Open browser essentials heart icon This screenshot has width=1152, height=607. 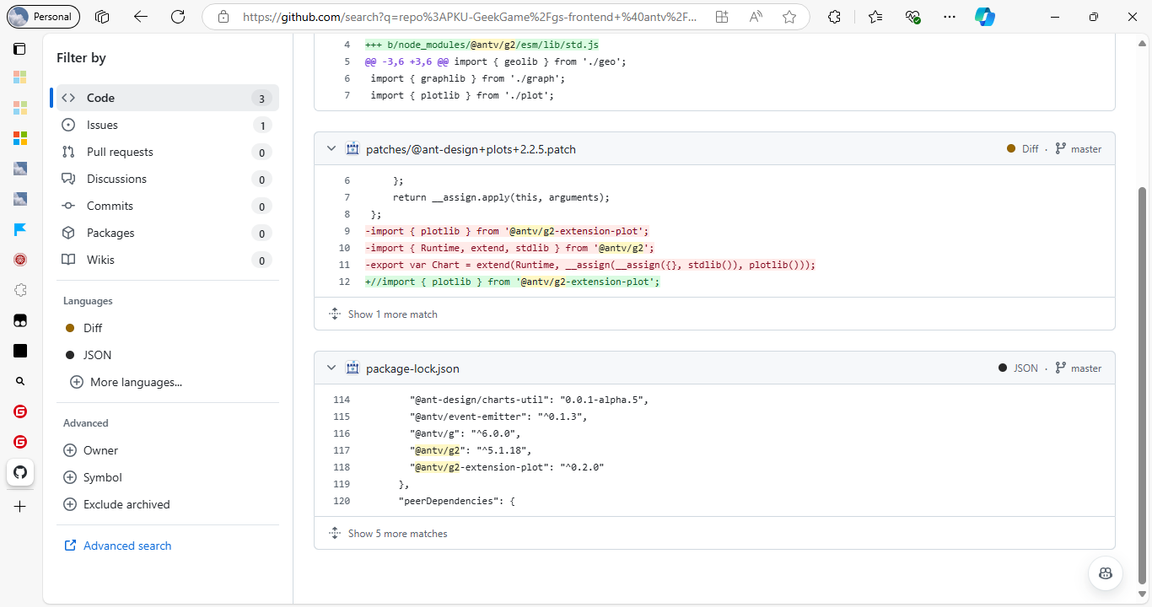tap(912, 17)
